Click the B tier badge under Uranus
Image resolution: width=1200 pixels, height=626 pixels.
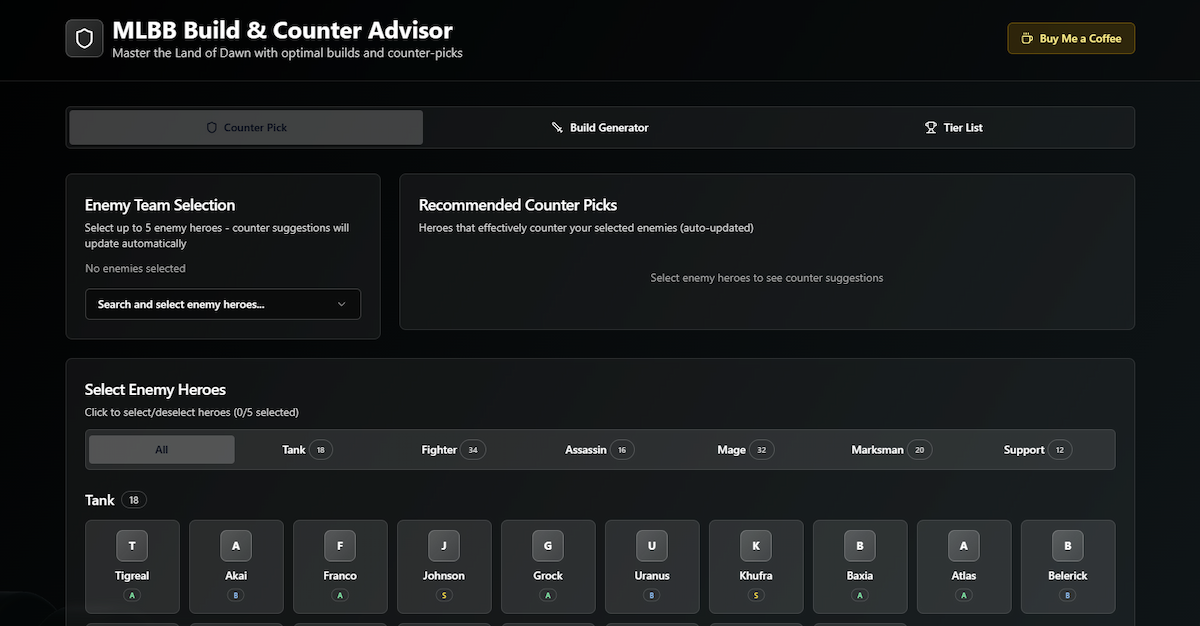click(652, 595)
